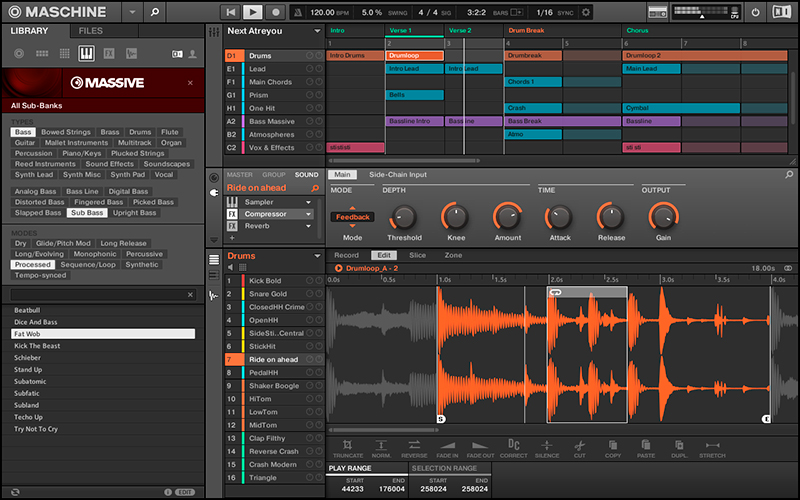Screen dimensions: 800x500
Task: Open the search magnifier in the header
Action: tap(154, 12)
